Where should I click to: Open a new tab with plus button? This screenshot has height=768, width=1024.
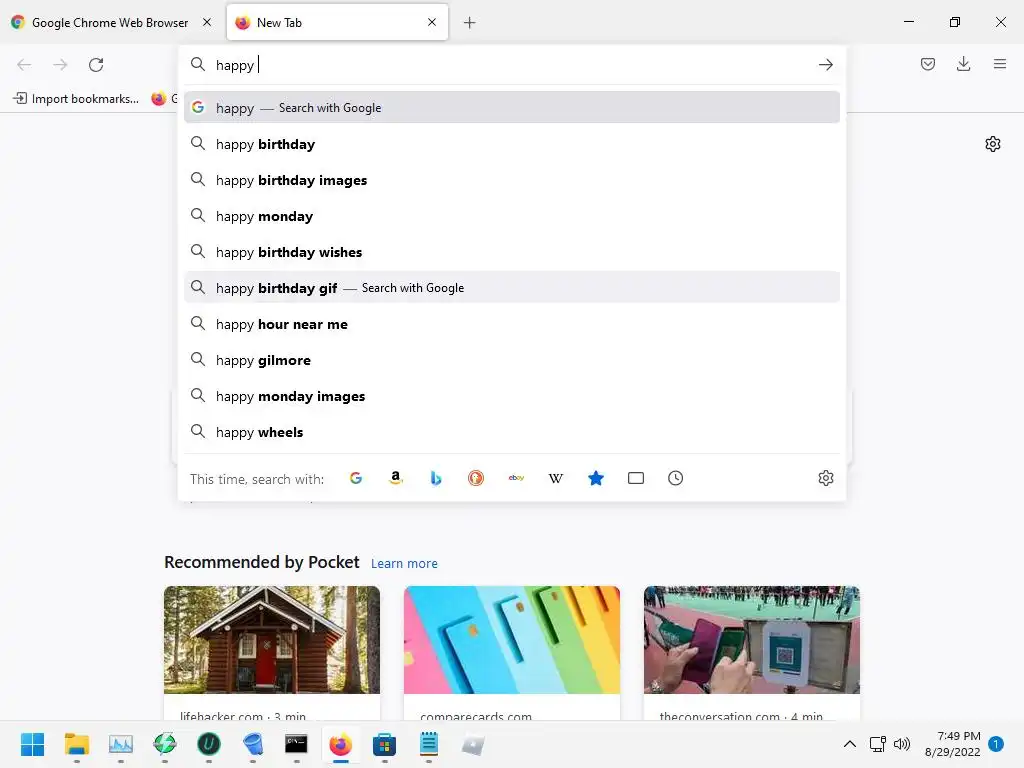[x=470, y=23]
